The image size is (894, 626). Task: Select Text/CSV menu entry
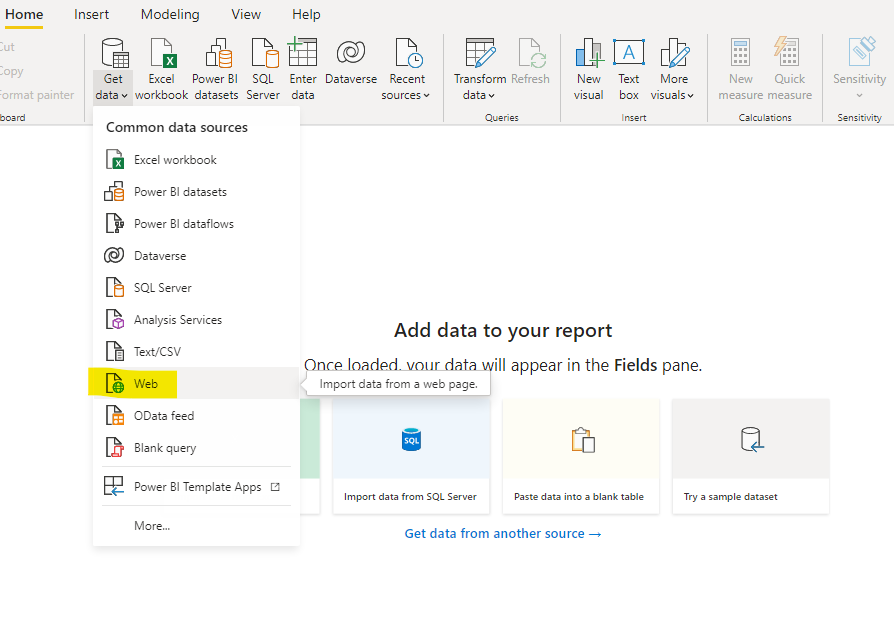coord(196,352)
